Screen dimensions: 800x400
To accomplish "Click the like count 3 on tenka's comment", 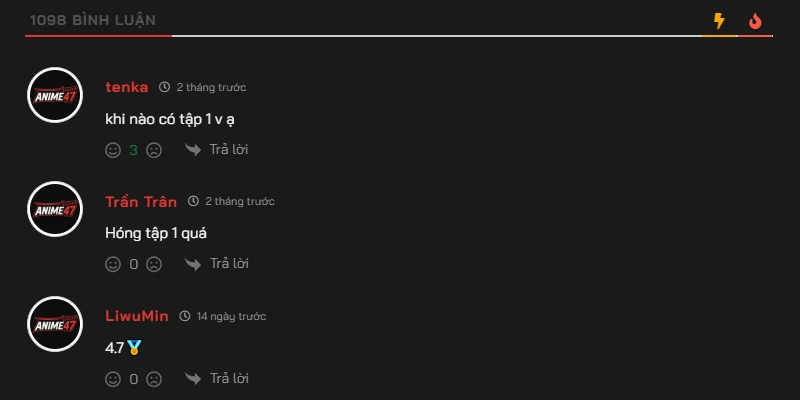I will (133, 150).
